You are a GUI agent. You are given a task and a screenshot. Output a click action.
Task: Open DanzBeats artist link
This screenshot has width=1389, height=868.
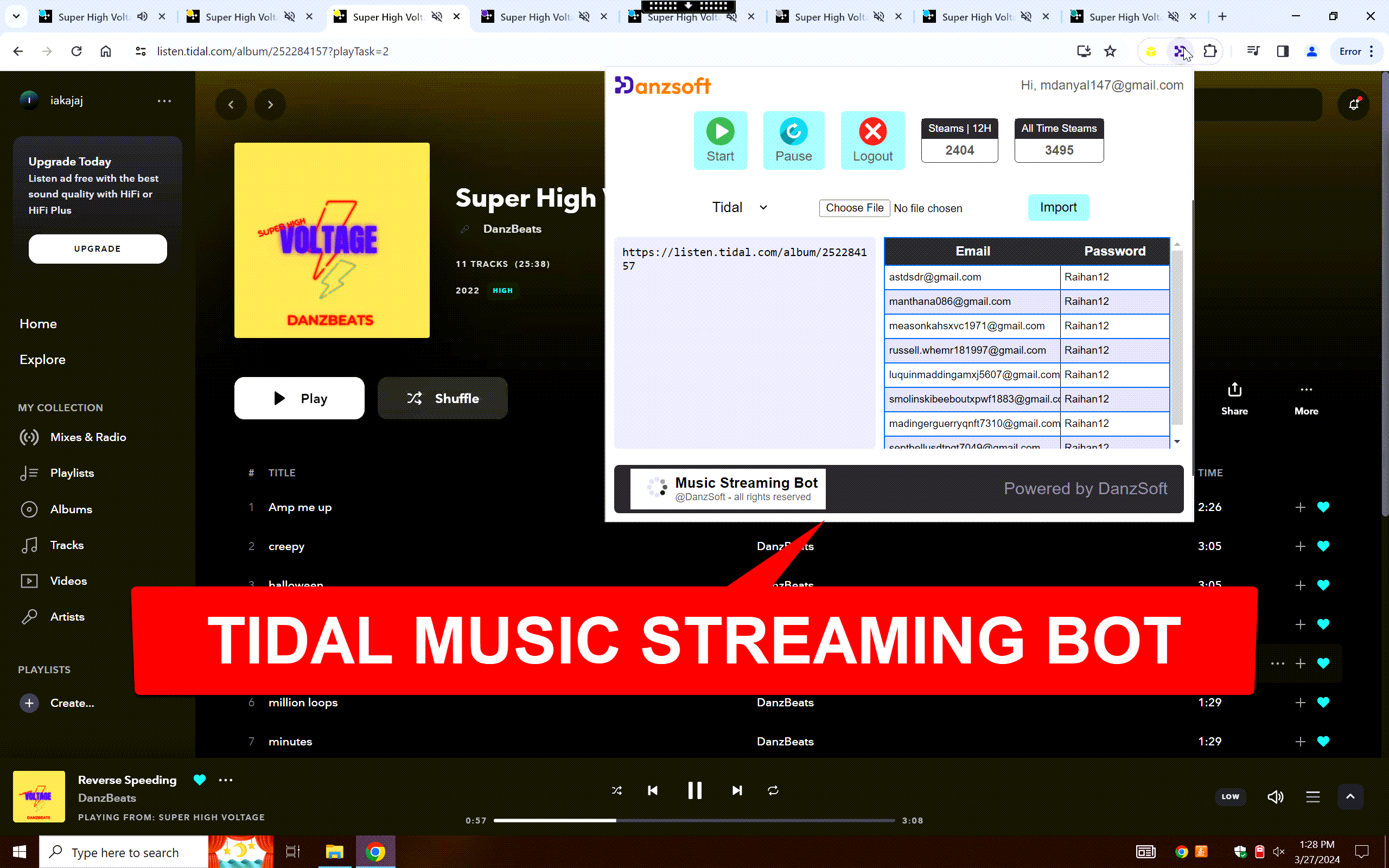[512, 228]
